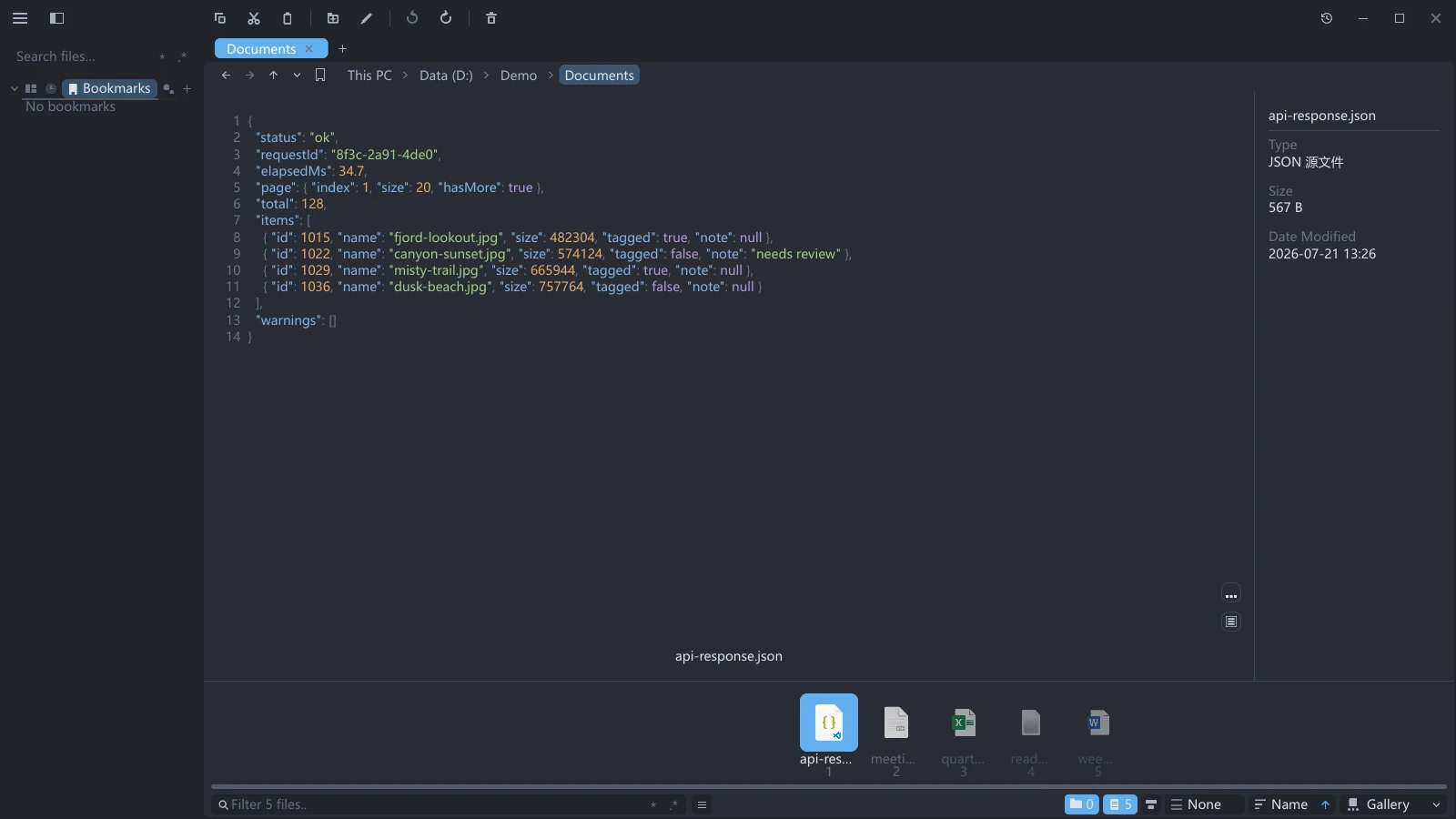Click the Copy toolbar icon

(x=220, y=18)
